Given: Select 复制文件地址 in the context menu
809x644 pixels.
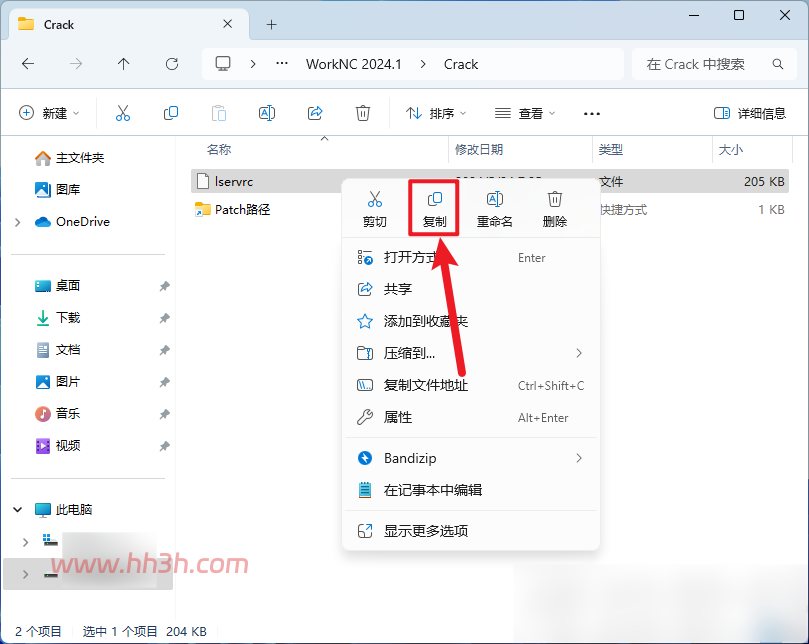Looking at the screenshot, I should point(471,385).
